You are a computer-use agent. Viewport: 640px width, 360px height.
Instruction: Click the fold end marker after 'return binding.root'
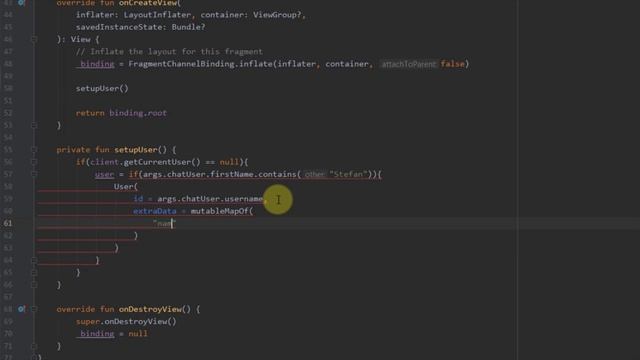click(34, 125)
